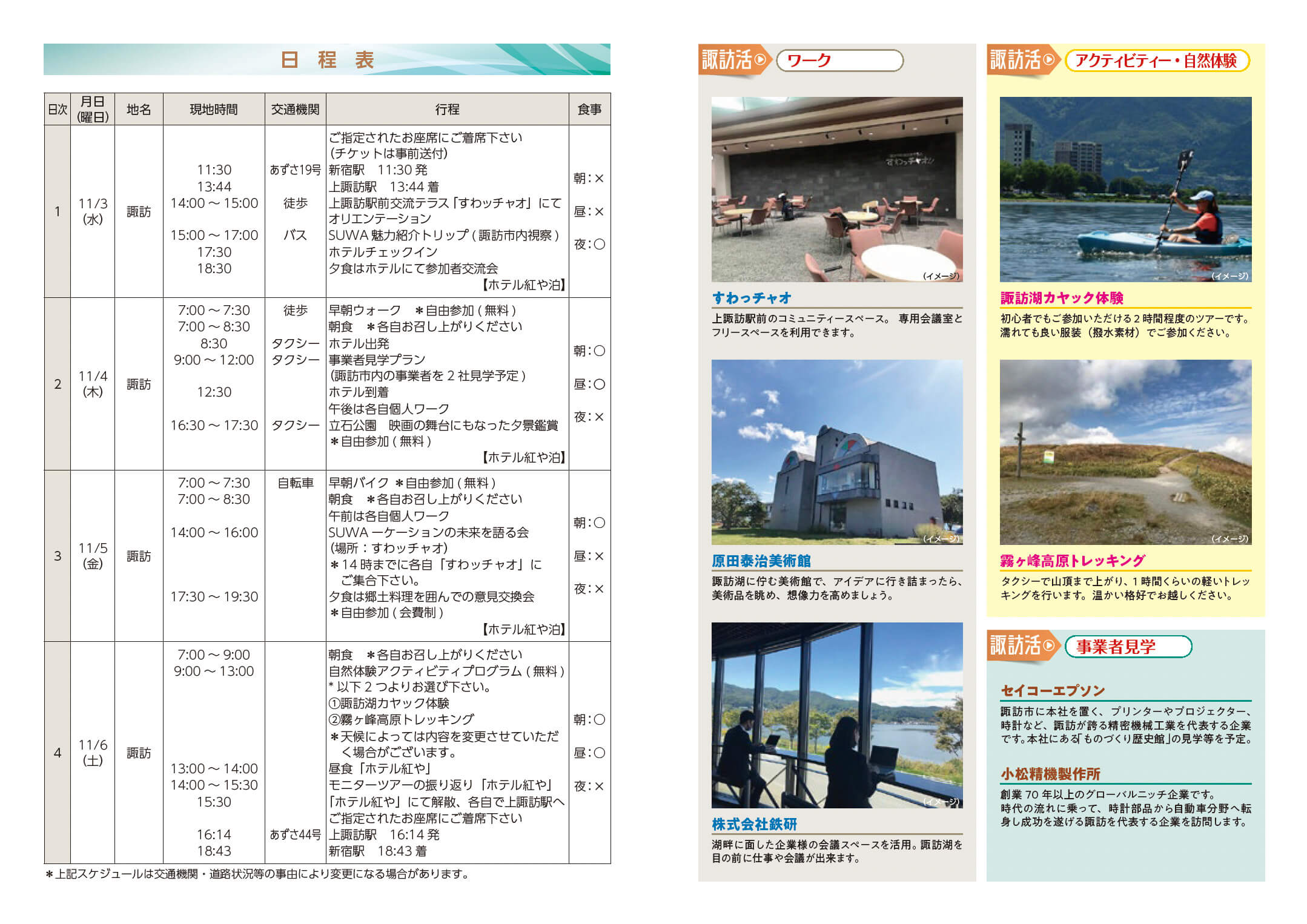Click 14:00 ～ 15:00 time on day 1
Image resolution: width=1307 pixels, height=924 pixels.
[214, 203]
